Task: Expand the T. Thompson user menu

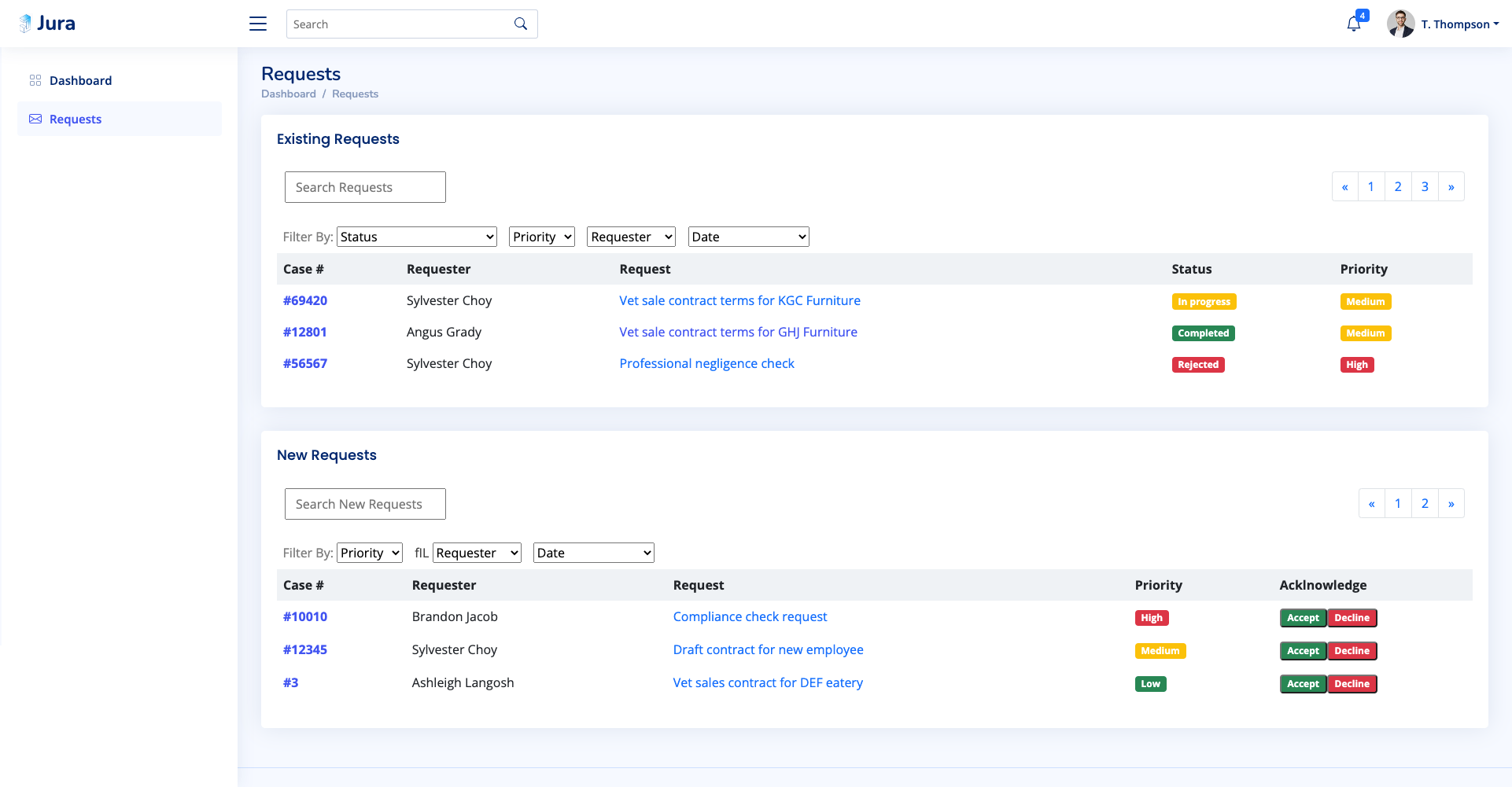Action: point(1460,24)
